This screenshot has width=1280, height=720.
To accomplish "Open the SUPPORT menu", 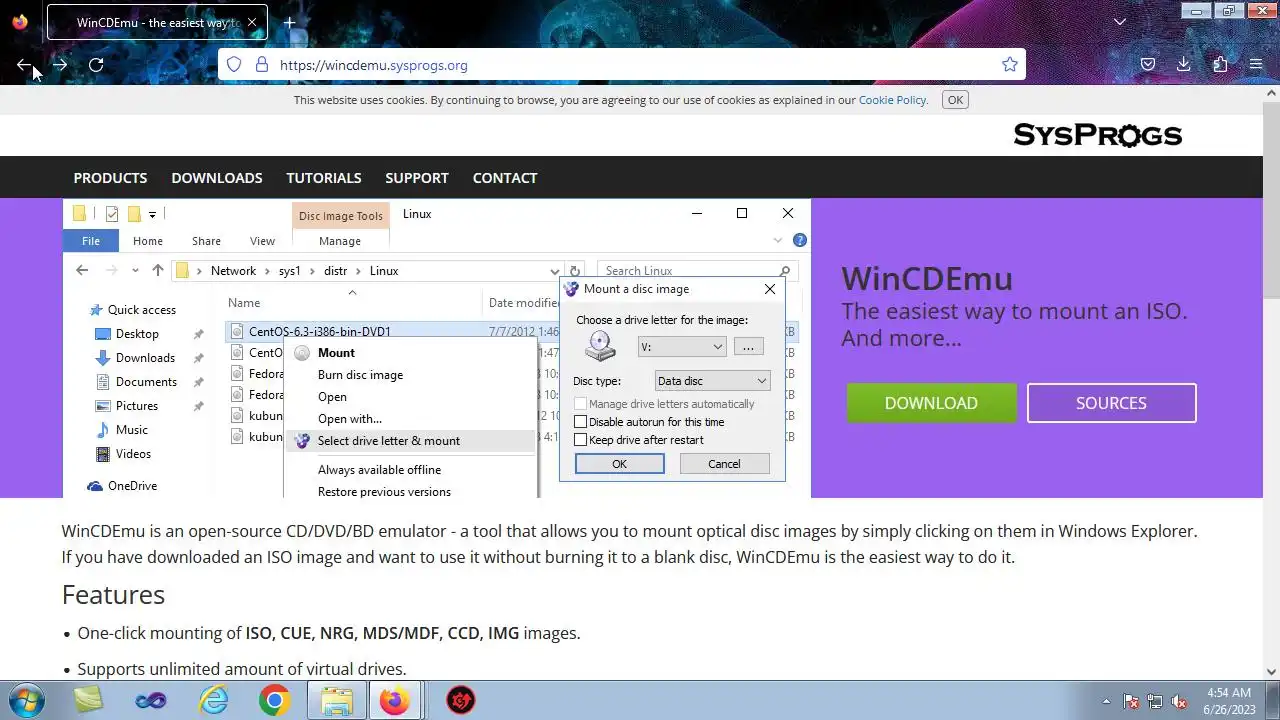I will pos(417,178).
